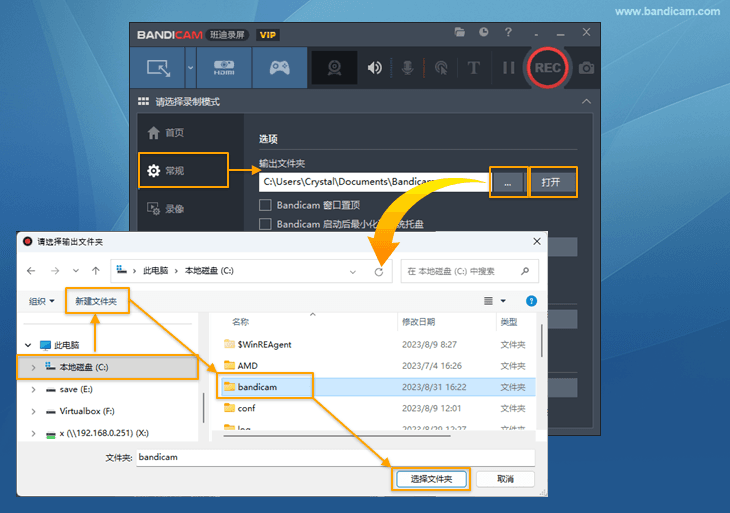This screenshot has width=730, height=513.
Task: Select HDMI device recording mode
Action: point(224,68)
